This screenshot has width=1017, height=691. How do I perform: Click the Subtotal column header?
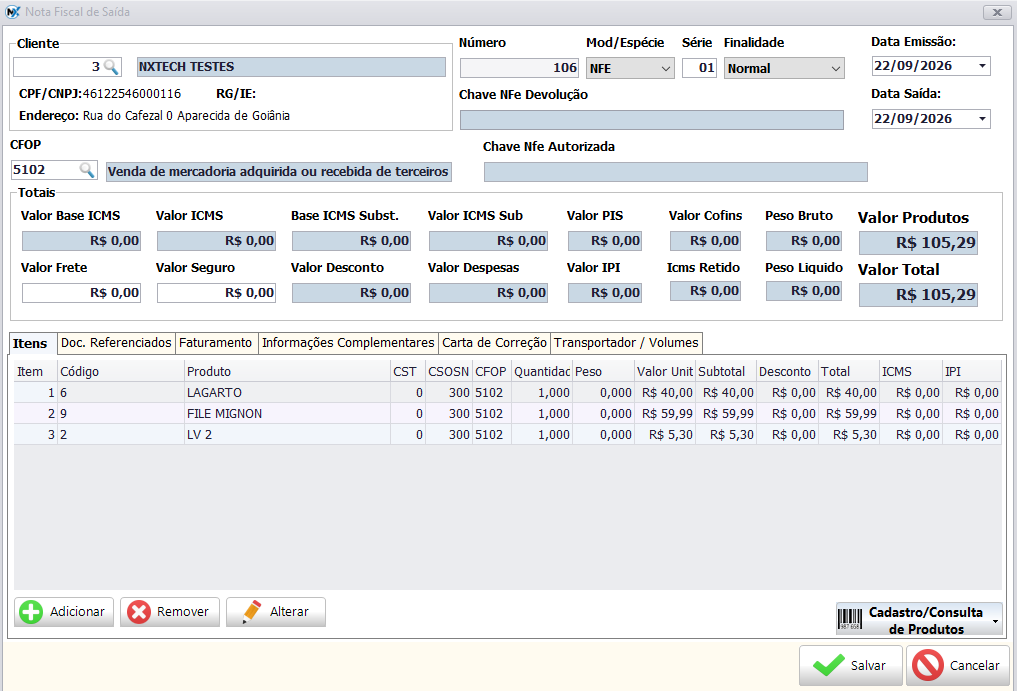[726, 372]
